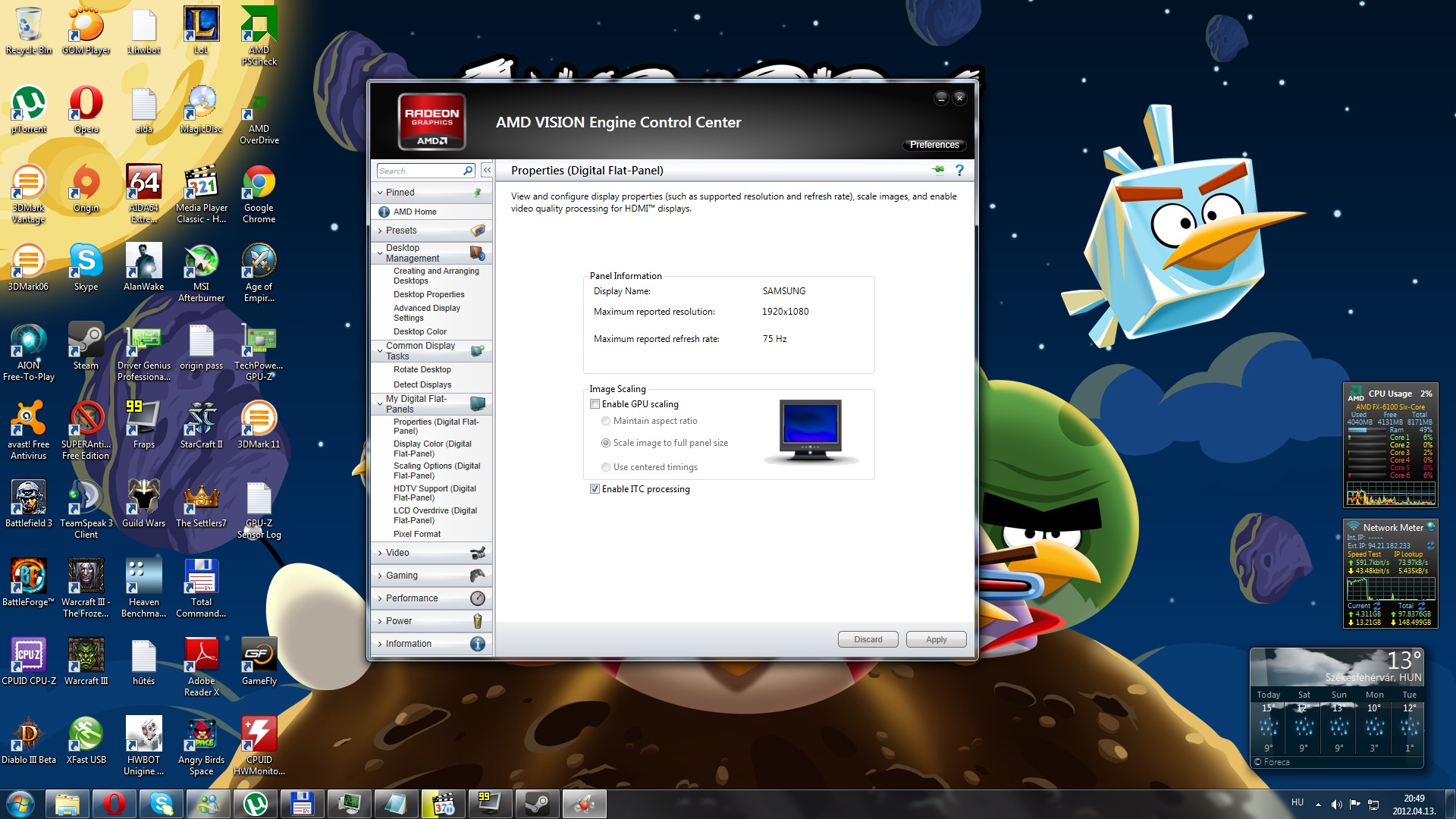Open Angry Birds Space desktop icon
This screenshot has height=819, width=1456.
pyautogui.click(x=201, y=746)
